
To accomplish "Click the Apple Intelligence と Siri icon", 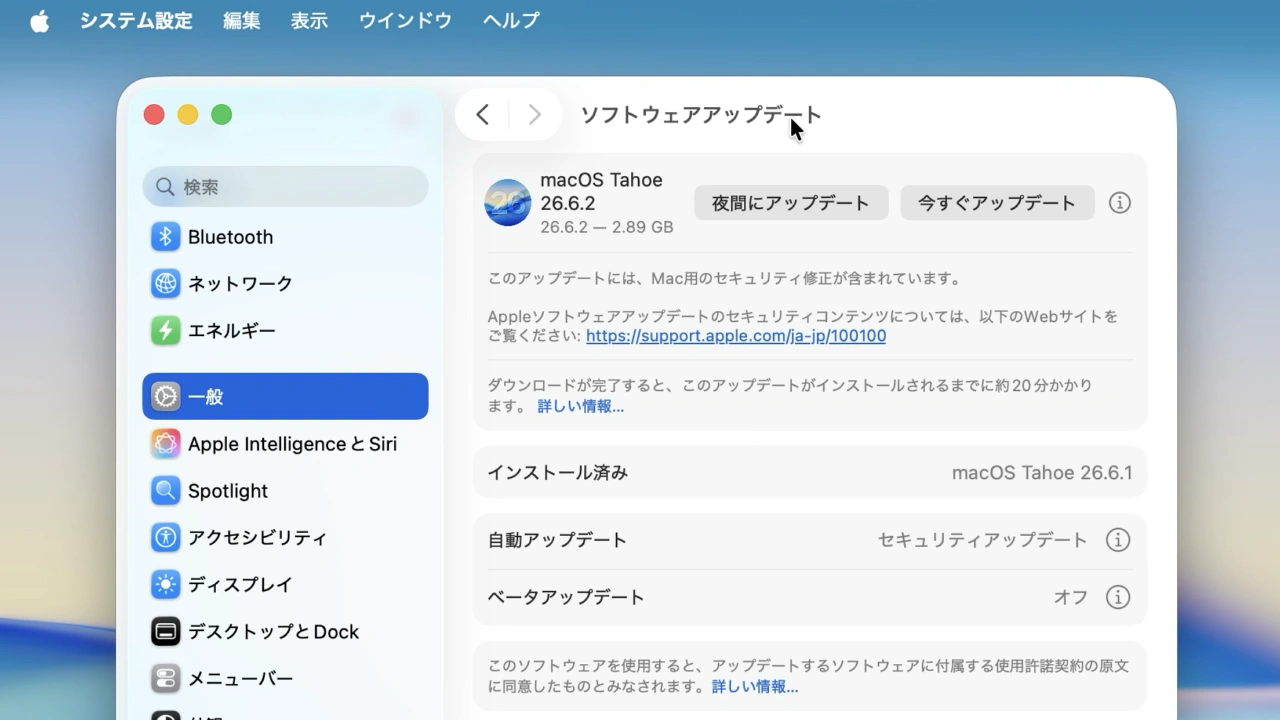I will pos(165,444).
